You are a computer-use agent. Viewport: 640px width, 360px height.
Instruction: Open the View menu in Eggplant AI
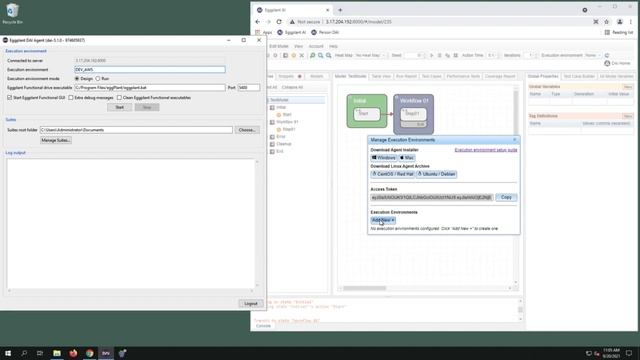tap(299, 47)
